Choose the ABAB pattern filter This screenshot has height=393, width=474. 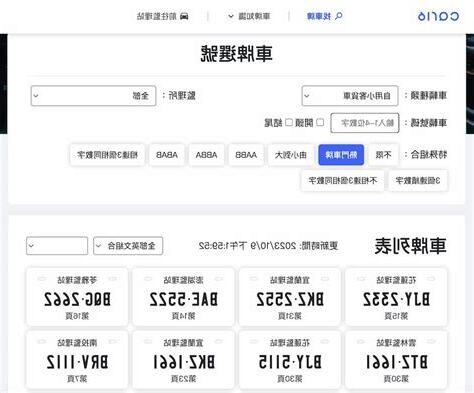(167, 155)
